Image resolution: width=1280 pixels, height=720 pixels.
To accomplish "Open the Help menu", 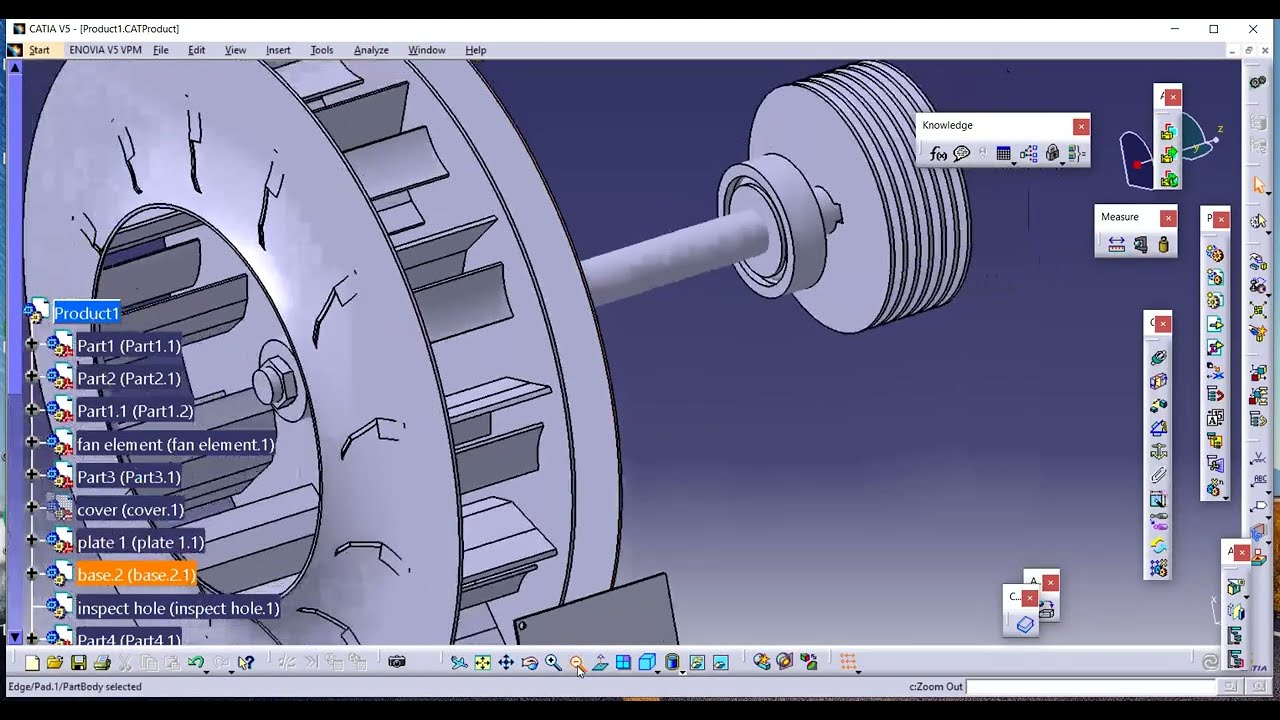I will pos(476,50).
